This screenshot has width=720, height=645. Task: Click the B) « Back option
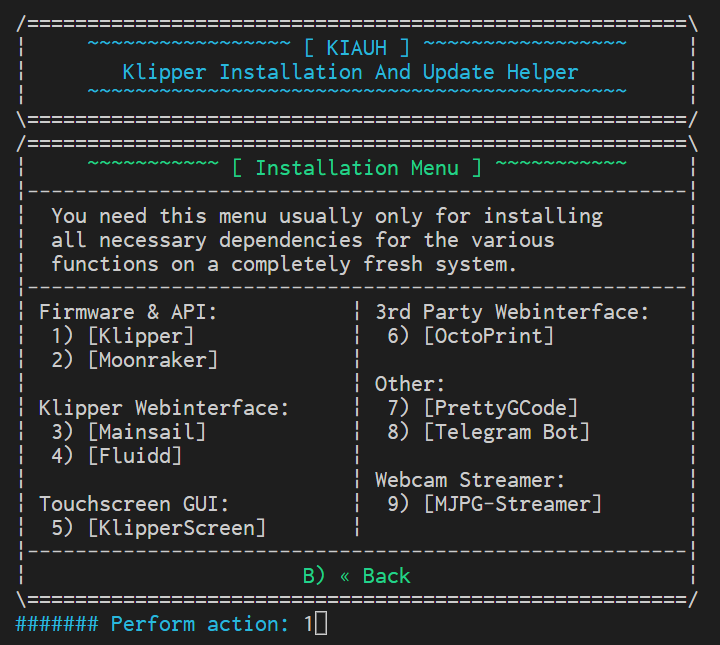tap(357, 576)
